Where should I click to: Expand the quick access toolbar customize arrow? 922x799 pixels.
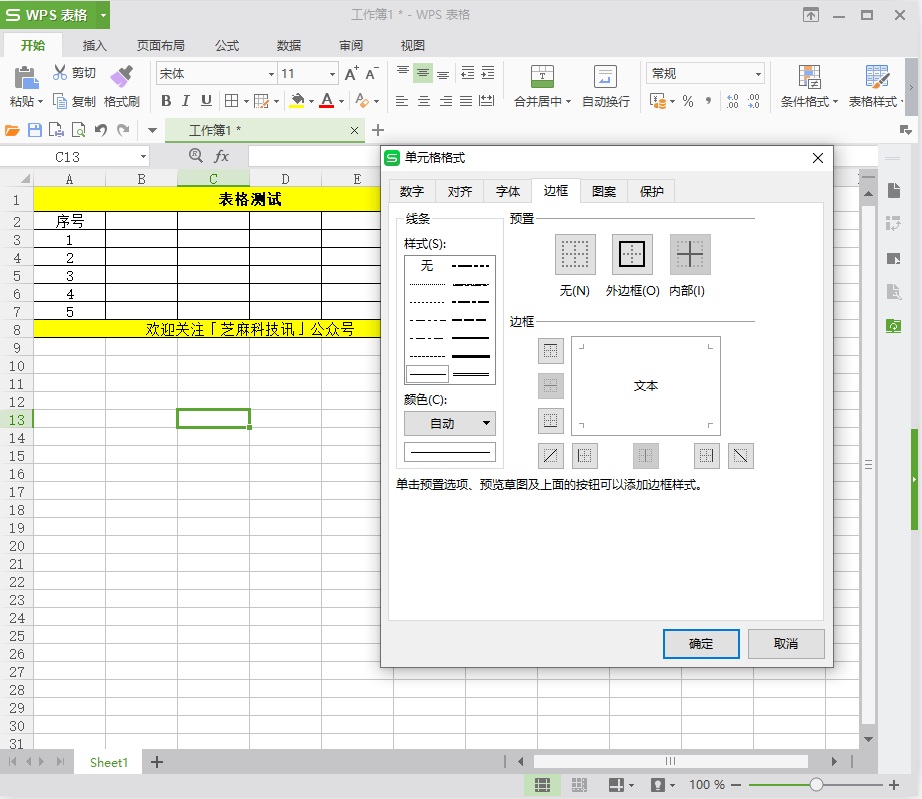(x=152, y=130)
